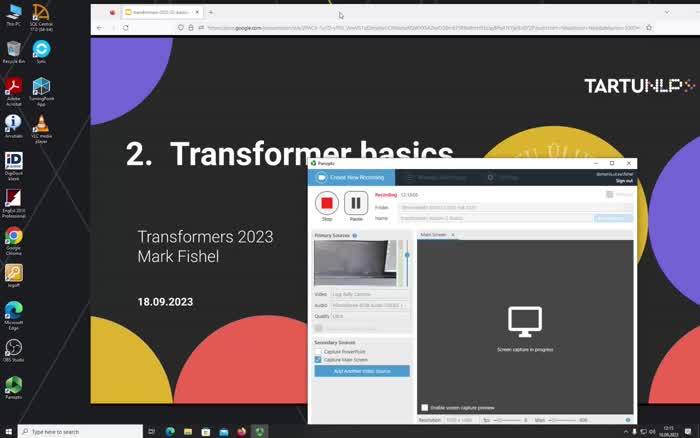Viewport: 700px width, 438px height.
Task: Open the Windows Start menu
Action: (x=8, y=432)
